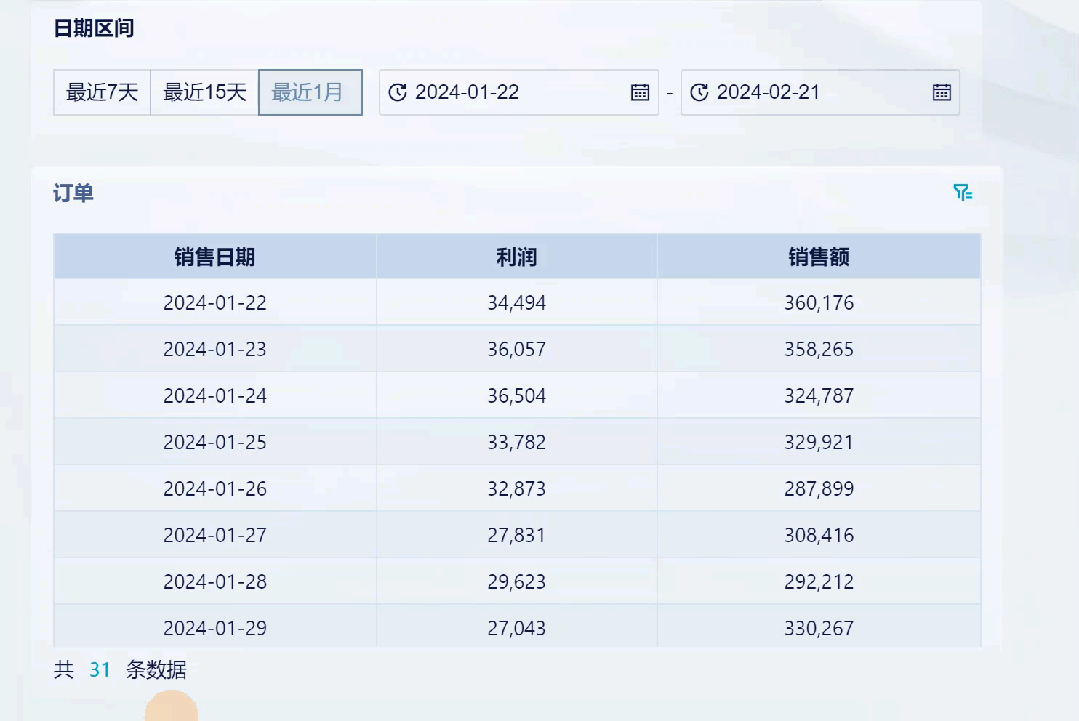Click the 销售额 column header
This screenshot has height=721, width=1079.
819,257
